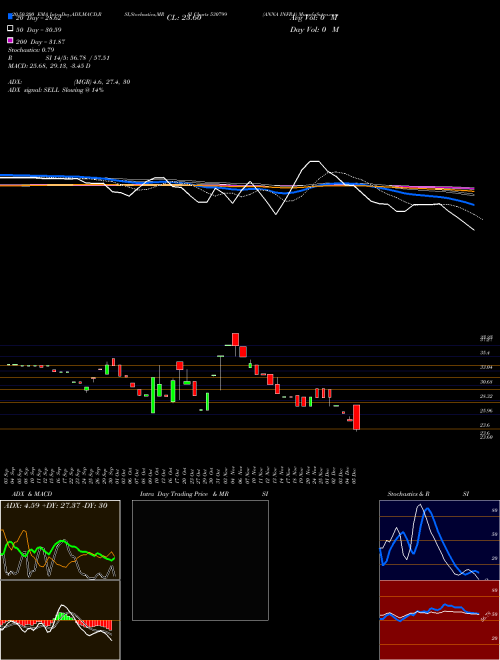
Task: Select the '200 Day = 31.87' legend text
Action: (x=40, y=42)
